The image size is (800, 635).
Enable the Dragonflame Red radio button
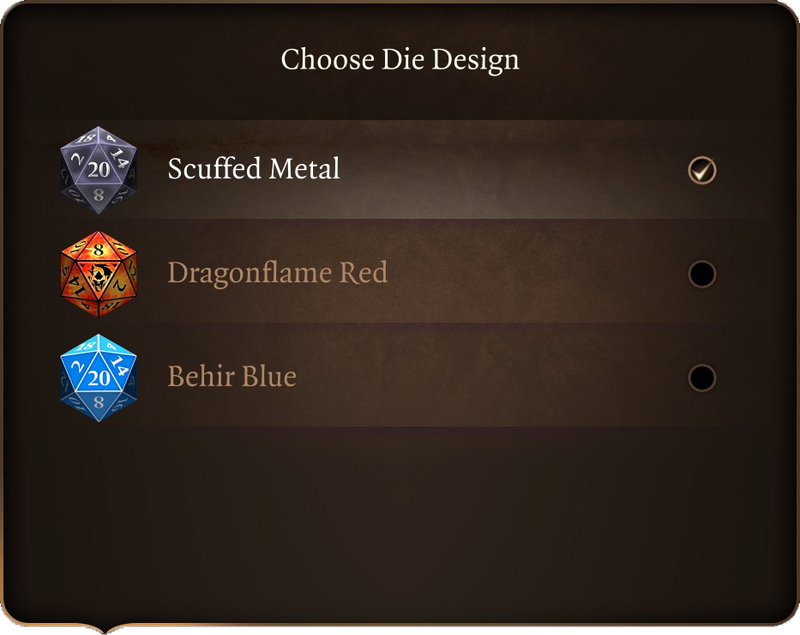coord(702,274)
